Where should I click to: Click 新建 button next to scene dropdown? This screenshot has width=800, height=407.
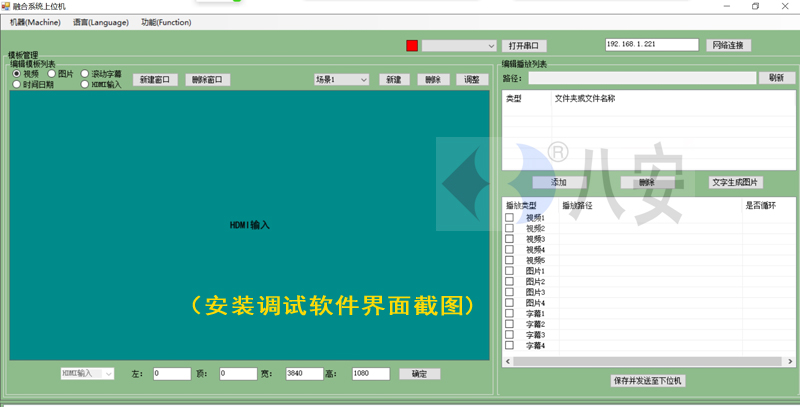[394, 80]
